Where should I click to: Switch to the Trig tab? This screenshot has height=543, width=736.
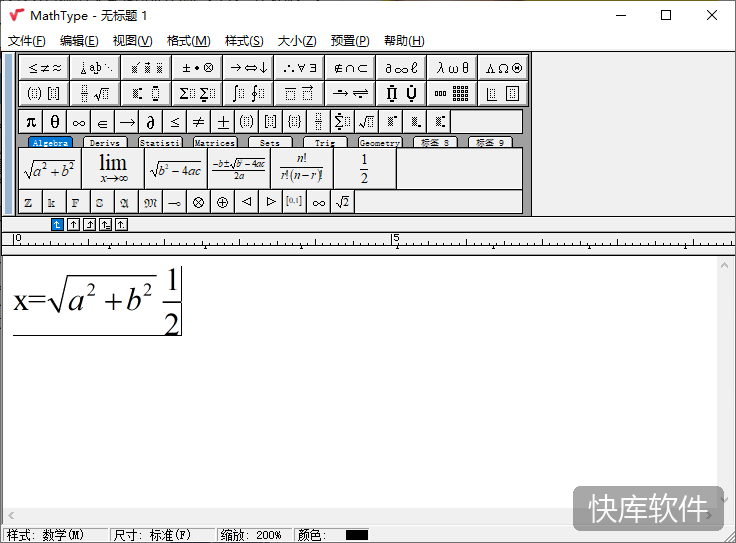tap(325, 143)
